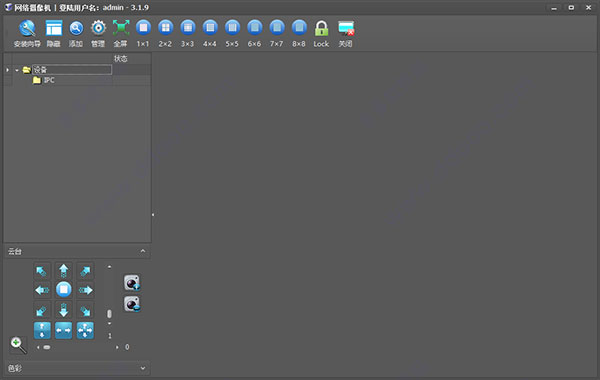Move PTZ camera up
The image size is (600, 380).
(64, 271)
